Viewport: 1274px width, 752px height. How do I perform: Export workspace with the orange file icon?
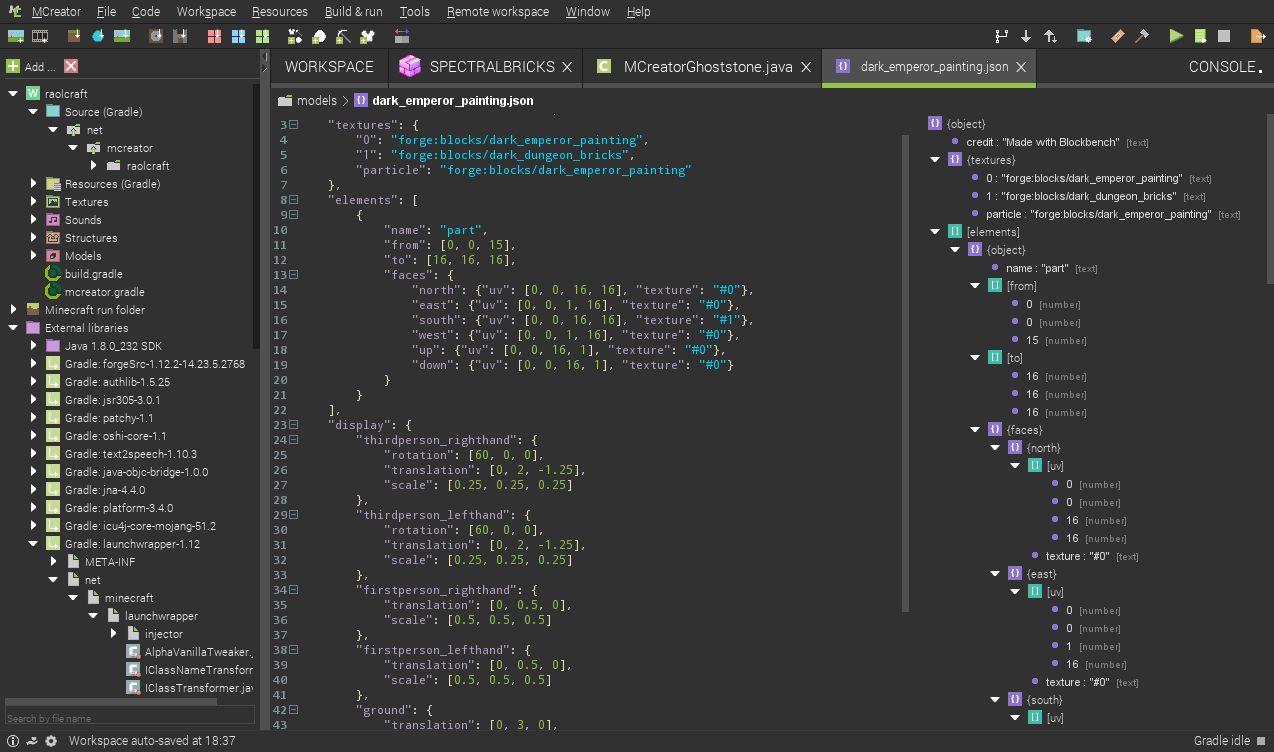(1258, 36)
